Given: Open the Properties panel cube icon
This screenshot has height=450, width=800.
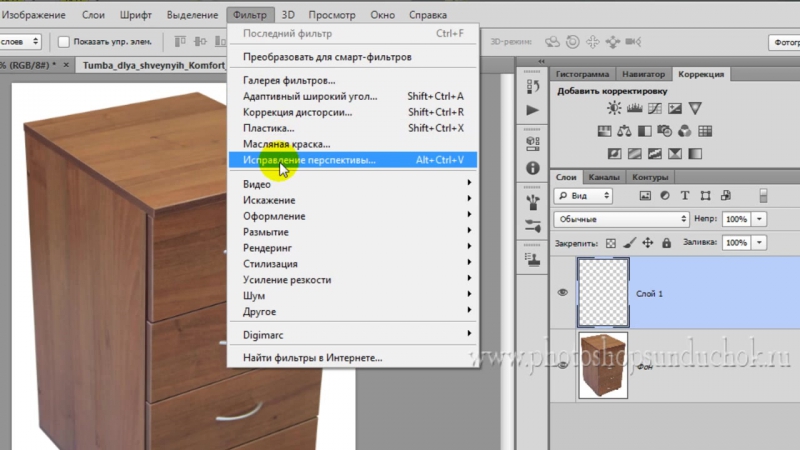Looking at the screenshot, I should (x=532, y=144).
